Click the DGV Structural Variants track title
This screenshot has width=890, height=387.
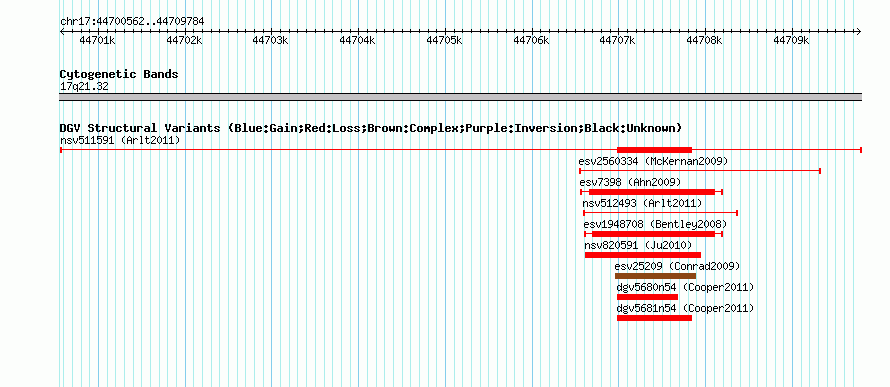click(x=371, y=128)
